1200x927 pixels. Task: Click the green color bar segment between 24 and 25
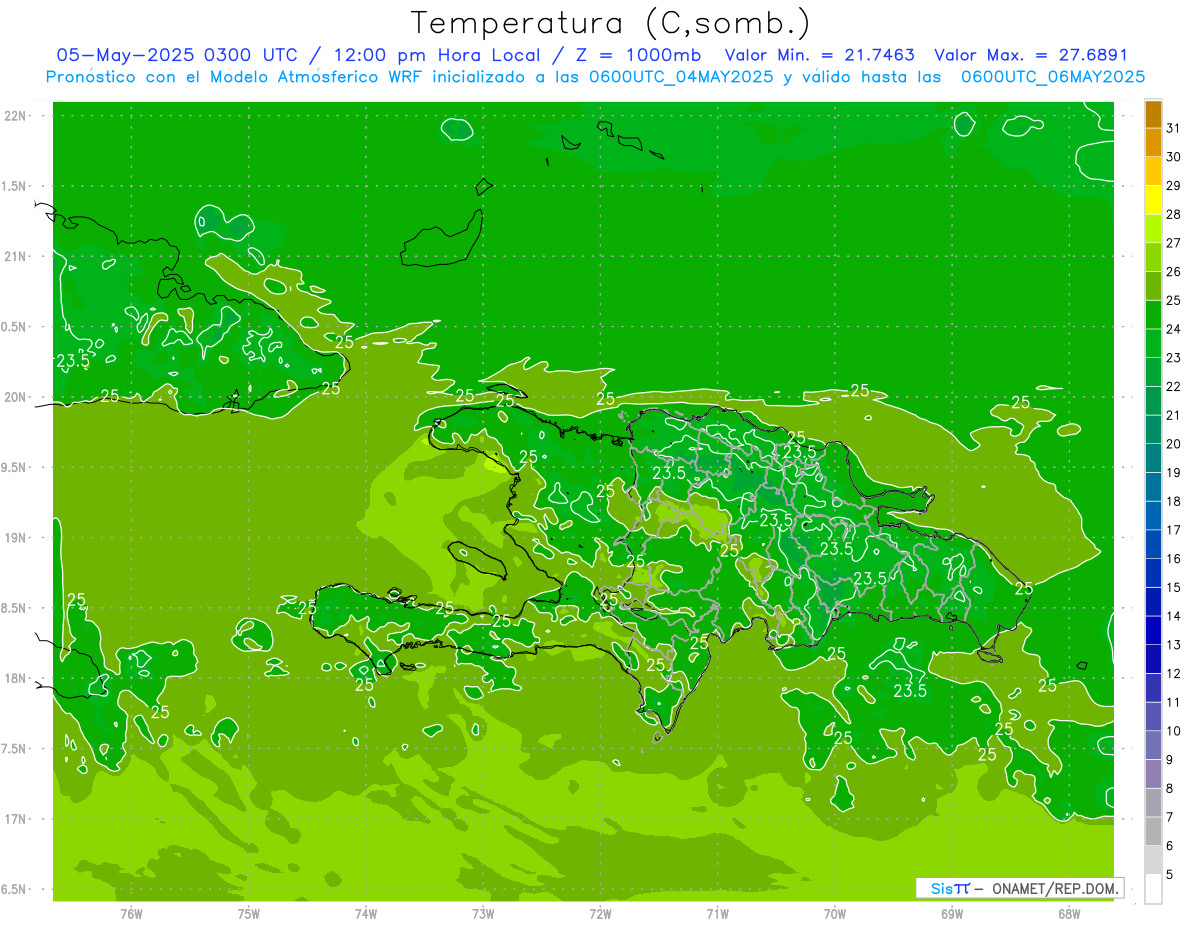[x=1153, y=315]
